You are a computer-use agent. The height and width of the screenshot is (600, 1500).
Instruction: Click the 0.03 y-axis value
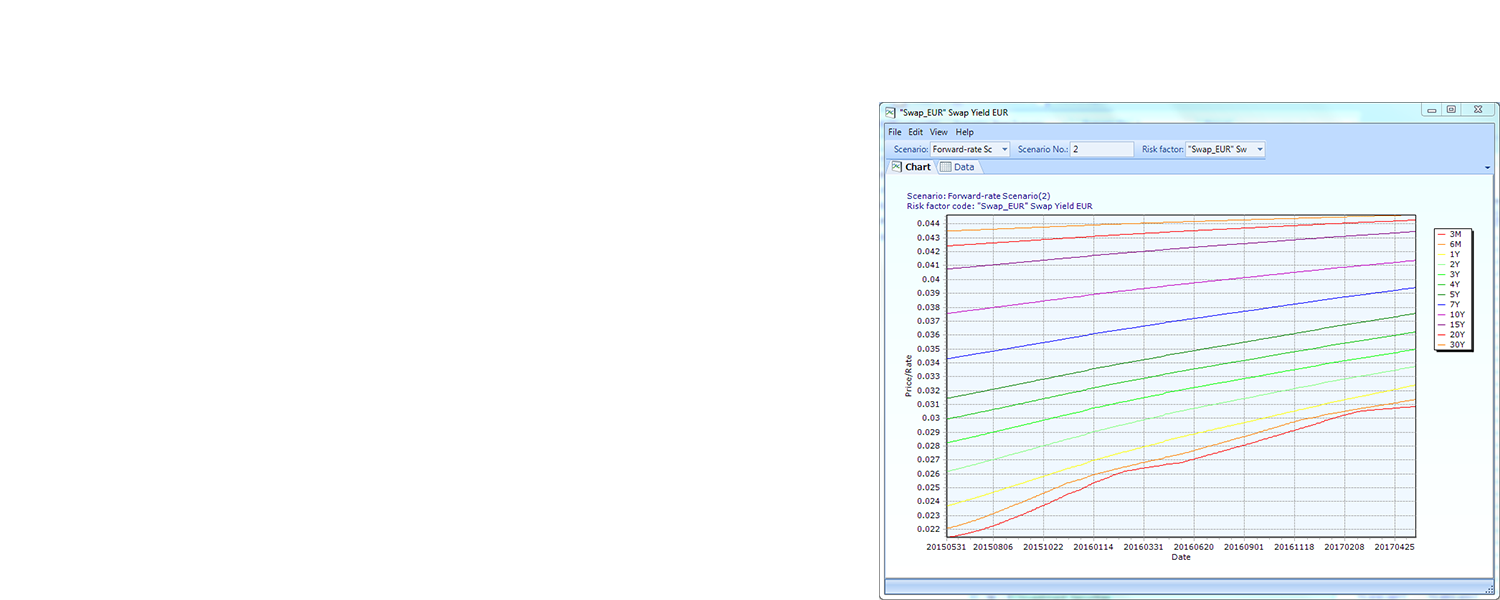(x=930, y=418)
